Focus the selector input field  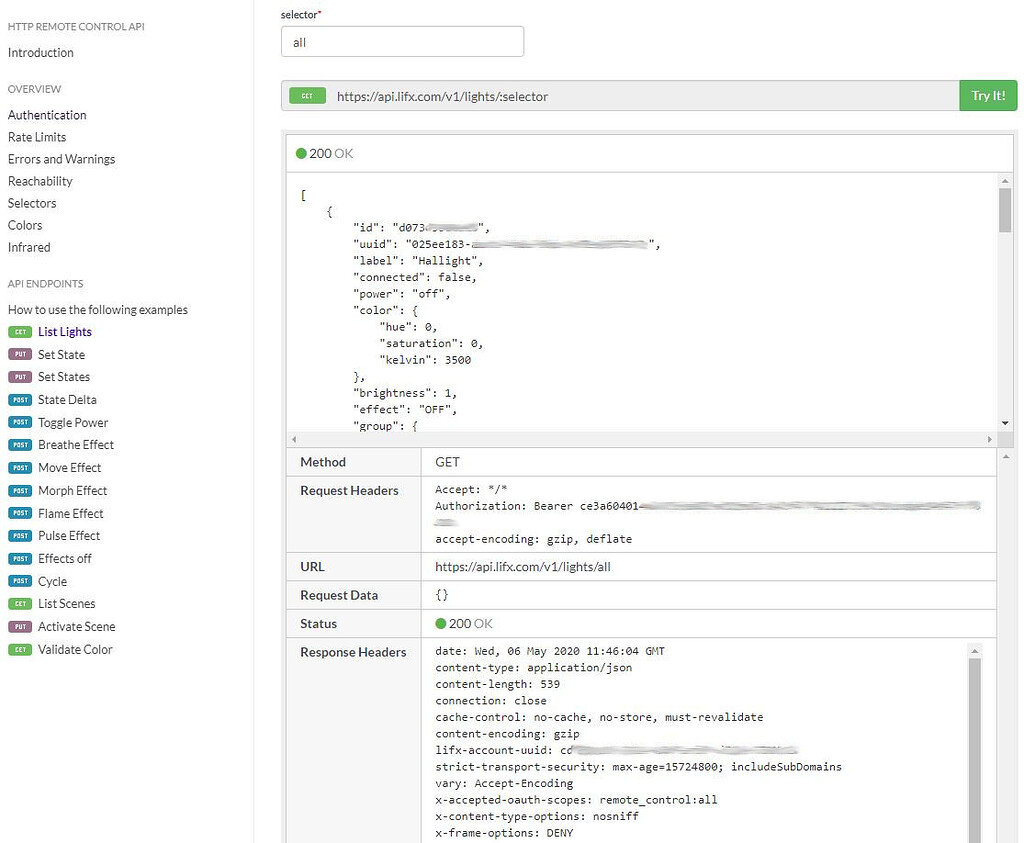(402, 42)
